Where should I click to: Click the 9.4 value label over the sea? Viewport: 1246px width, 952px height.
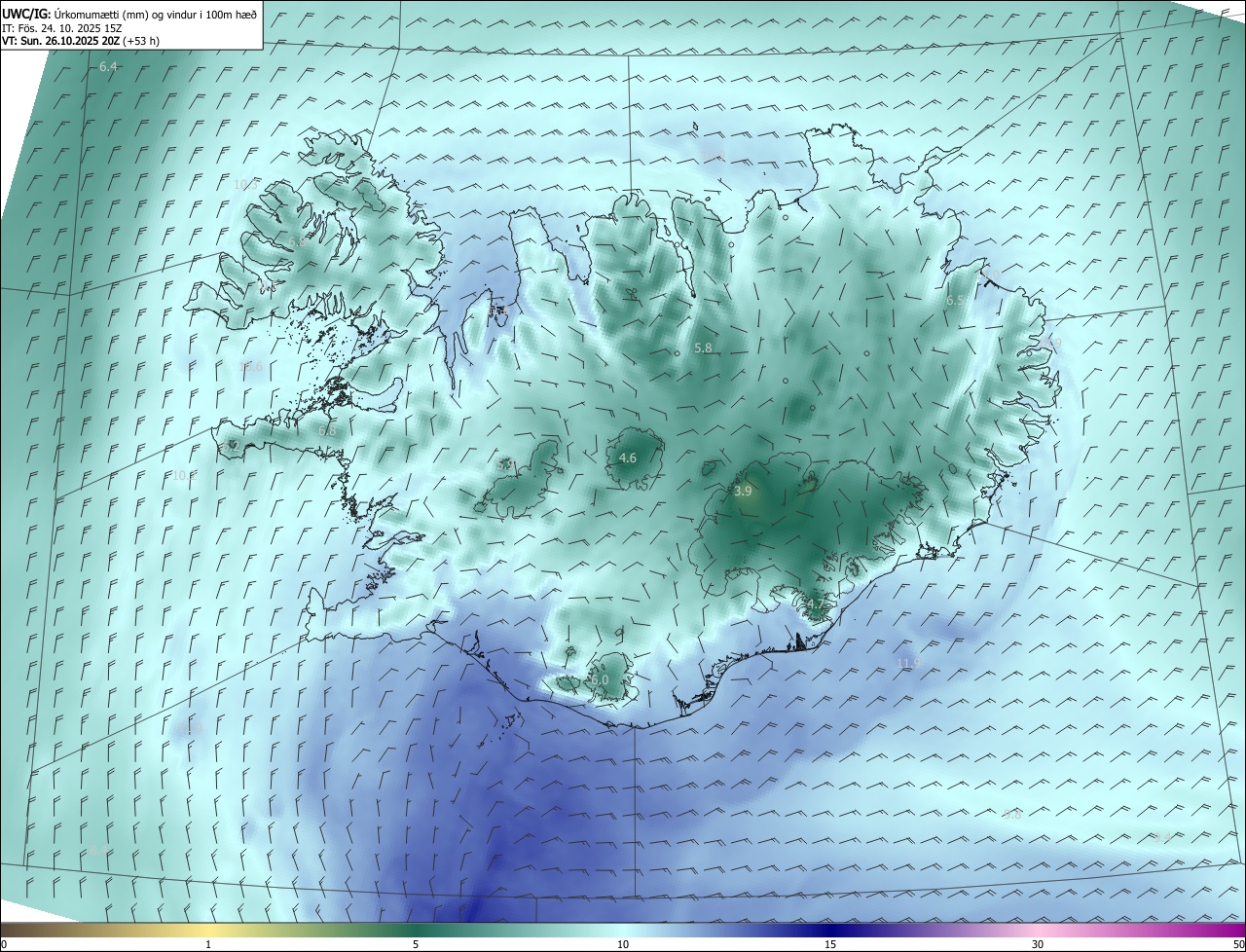pos(1162,837)
